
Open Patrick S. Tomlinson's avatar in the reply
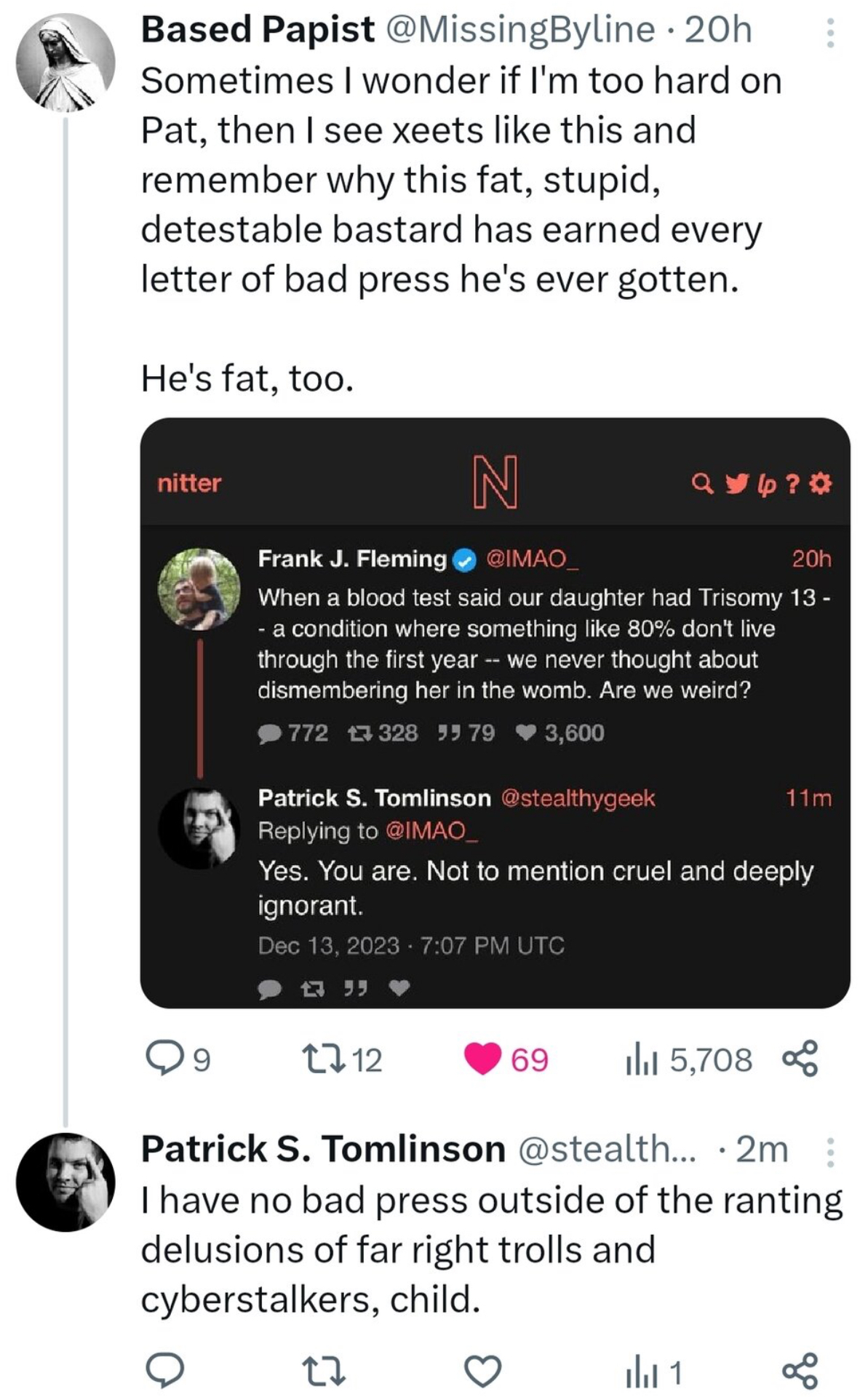pyautogui.click(x=65, y=1182)
